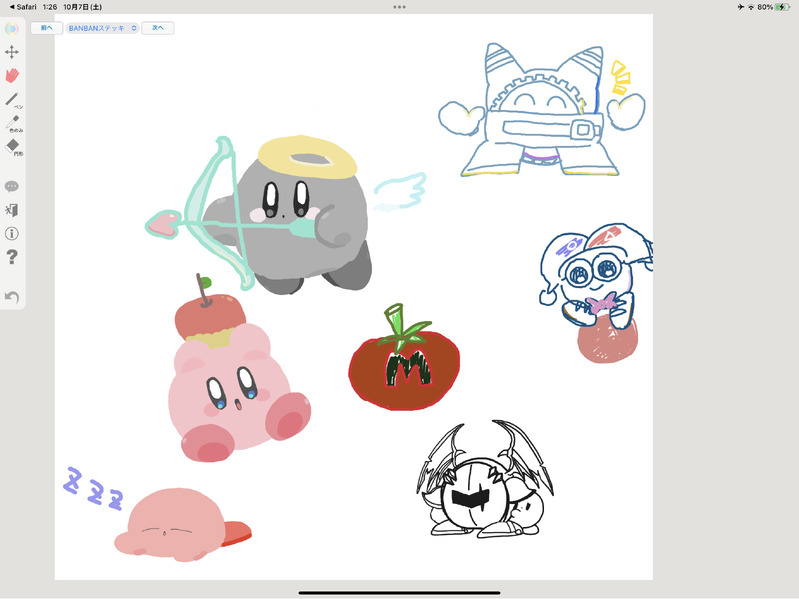Tap the airplane mode icon

tap(740, 7)
